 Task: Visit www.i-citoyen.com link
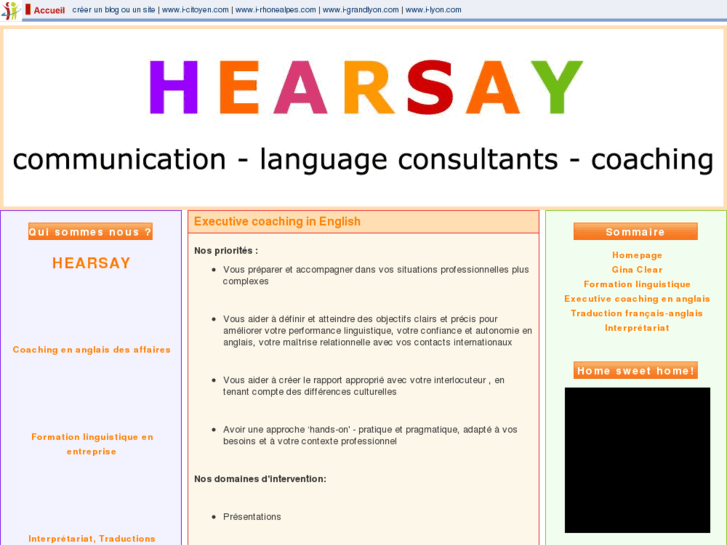coord(195,10)
